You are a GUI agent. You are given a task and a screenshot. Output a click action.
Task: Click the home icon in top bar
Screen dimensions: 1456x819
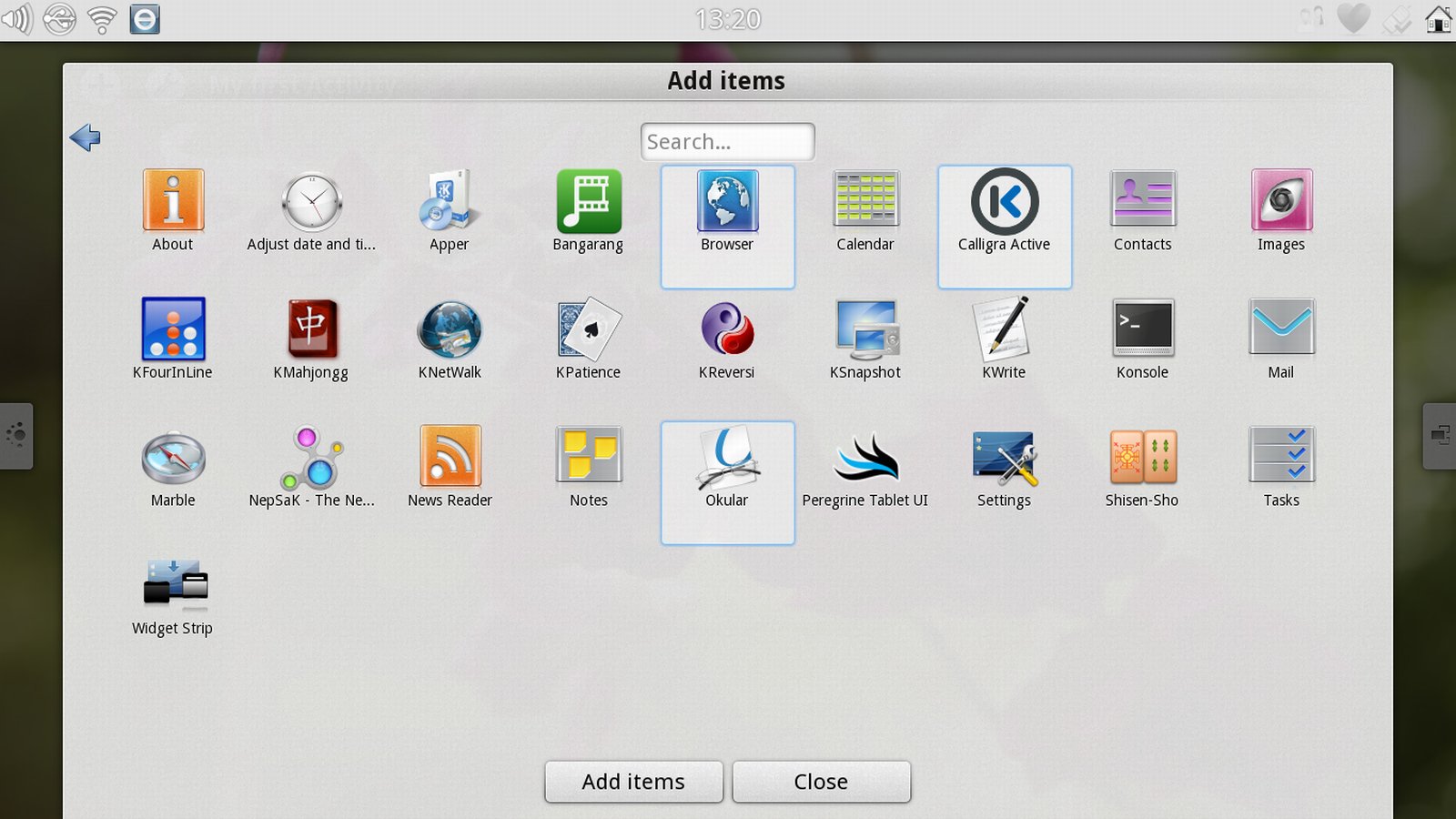click(1438, 19)
